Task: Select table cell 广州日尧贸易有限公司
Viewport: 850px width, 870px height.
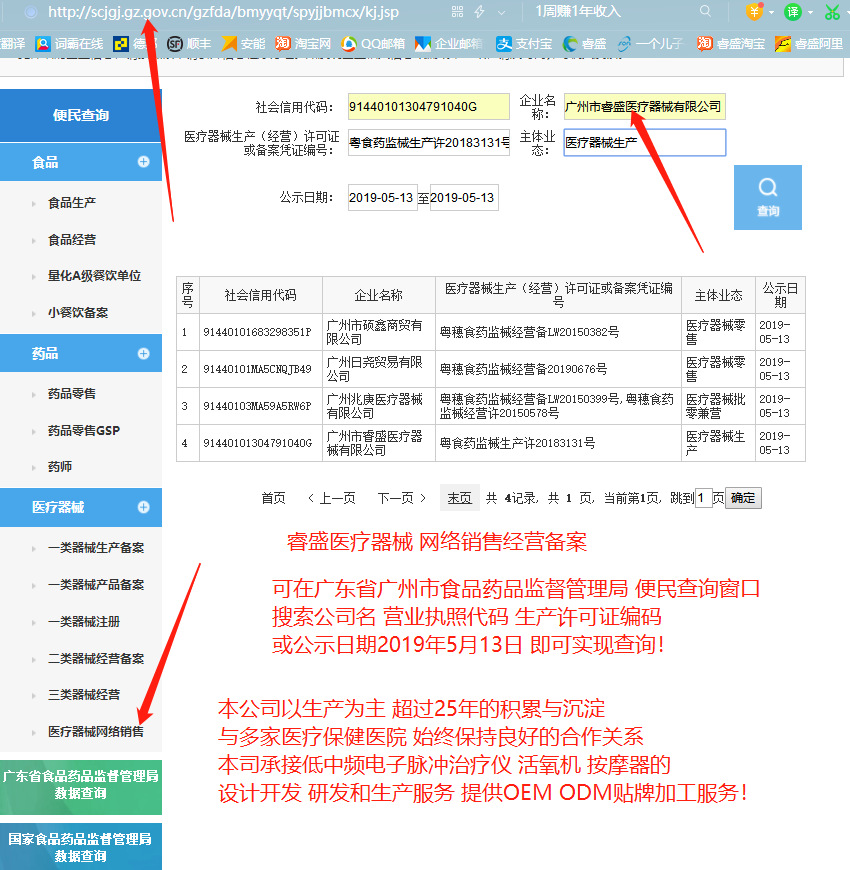Action: pos(378,369)
